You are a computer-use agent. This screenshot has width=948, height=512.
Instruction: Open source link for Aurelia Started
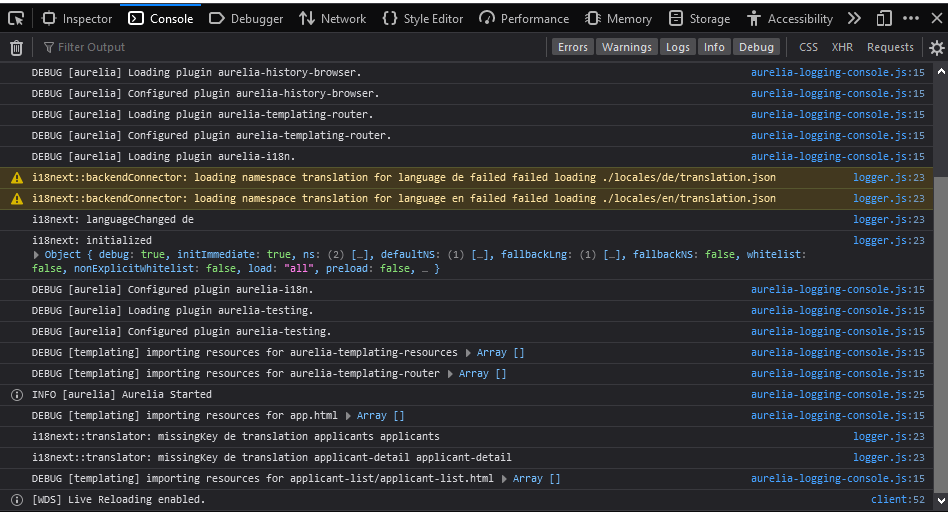click(837, 394)
